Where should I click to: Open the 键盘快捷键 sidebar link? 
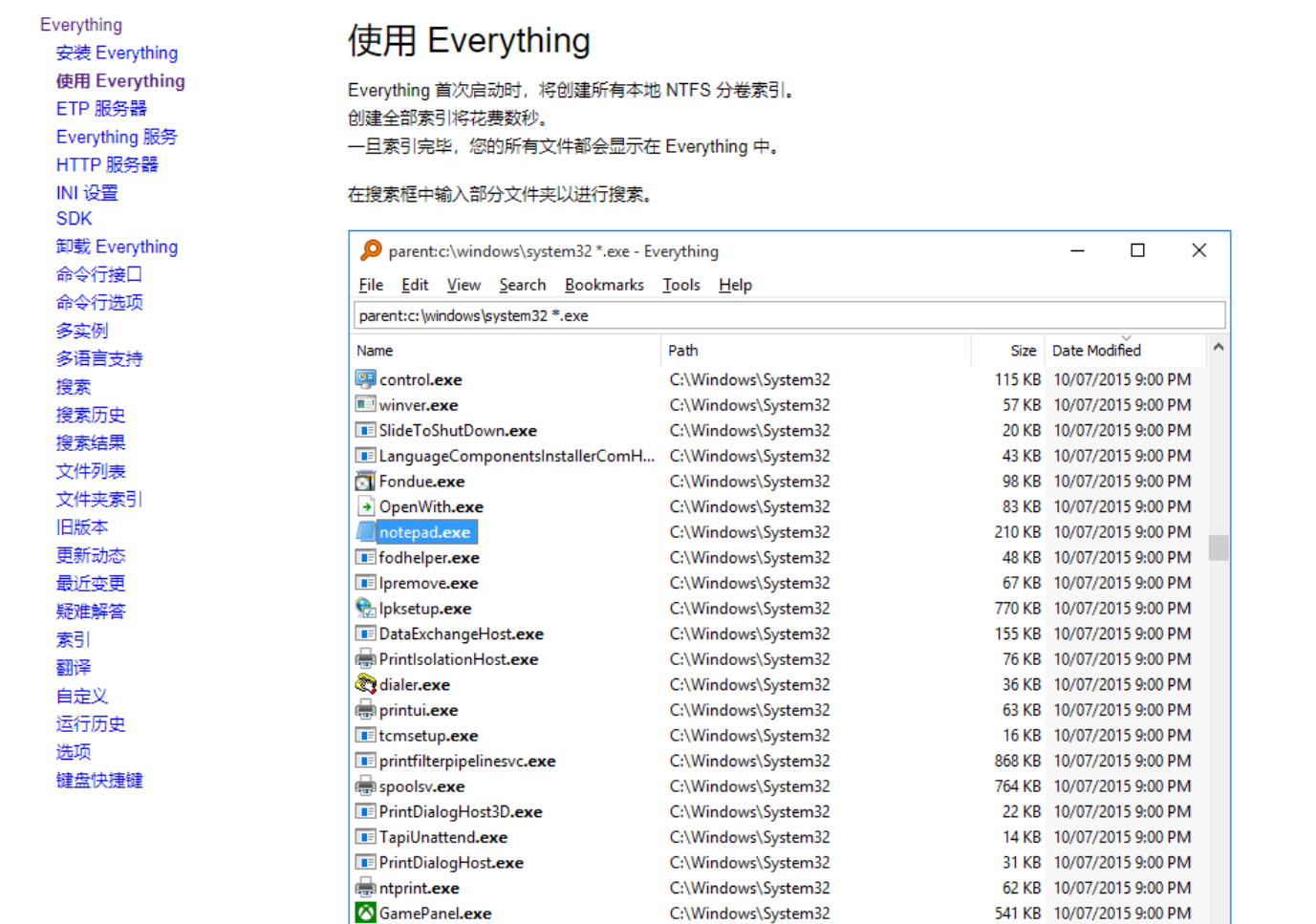[x=99, y=781]
